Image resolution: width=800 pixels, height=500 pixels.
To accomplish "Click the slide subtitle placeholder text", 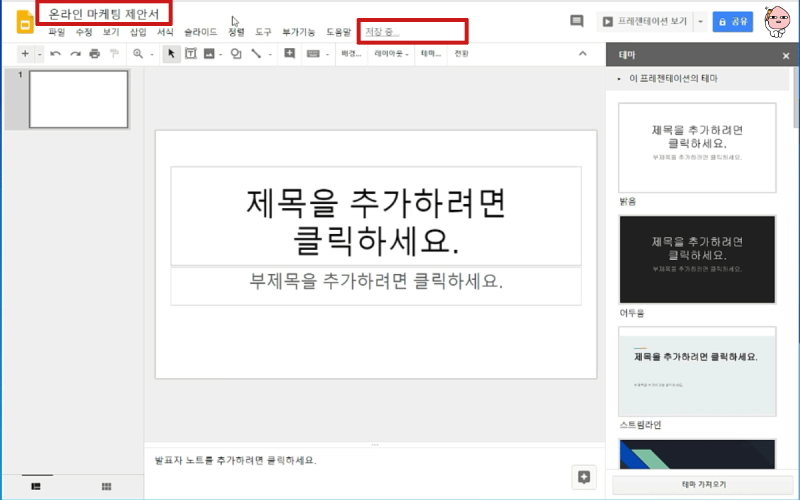I will pyautogui.click(x=376, y=281).
